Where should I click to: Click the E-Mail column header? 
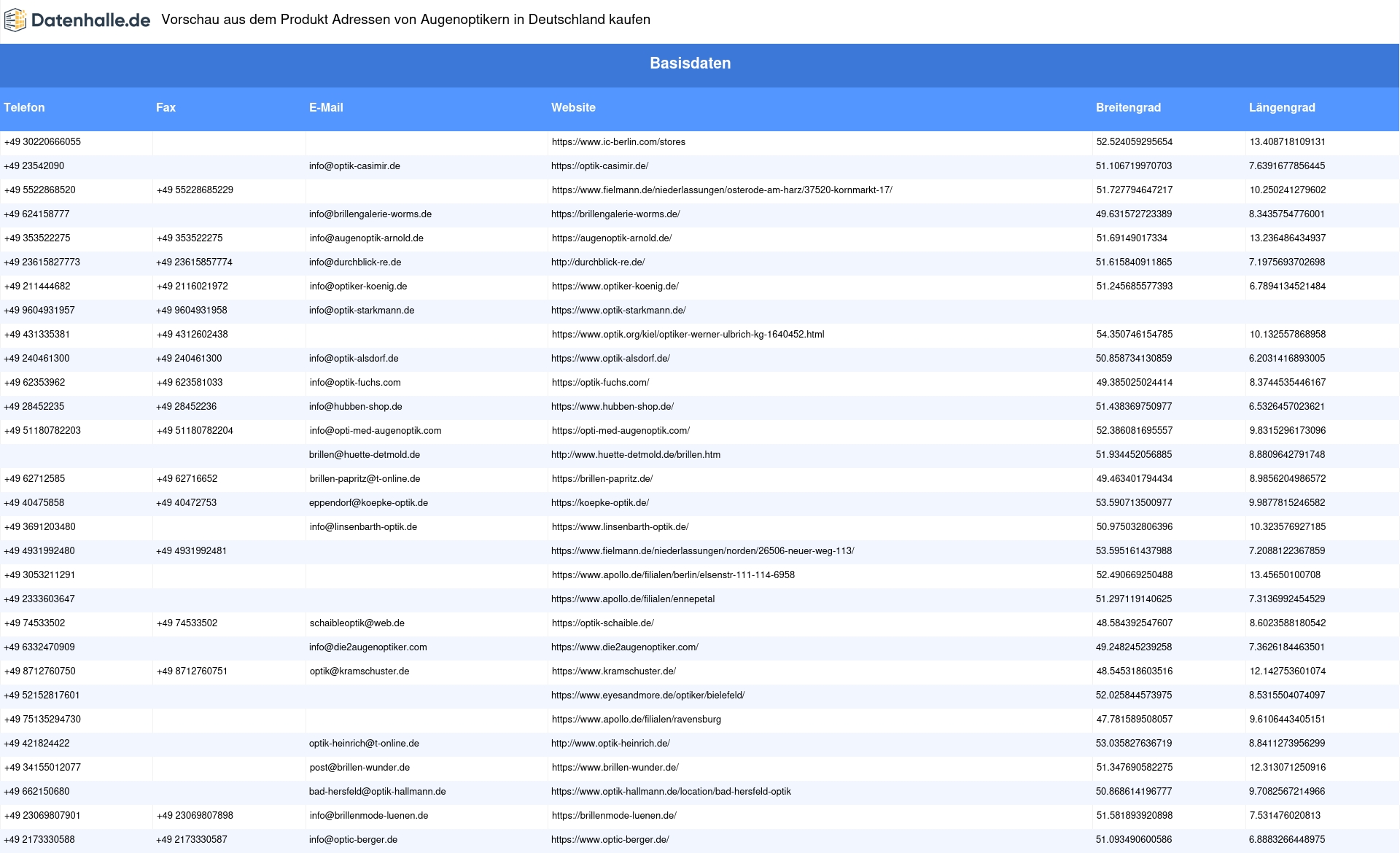tap(326, 107)
